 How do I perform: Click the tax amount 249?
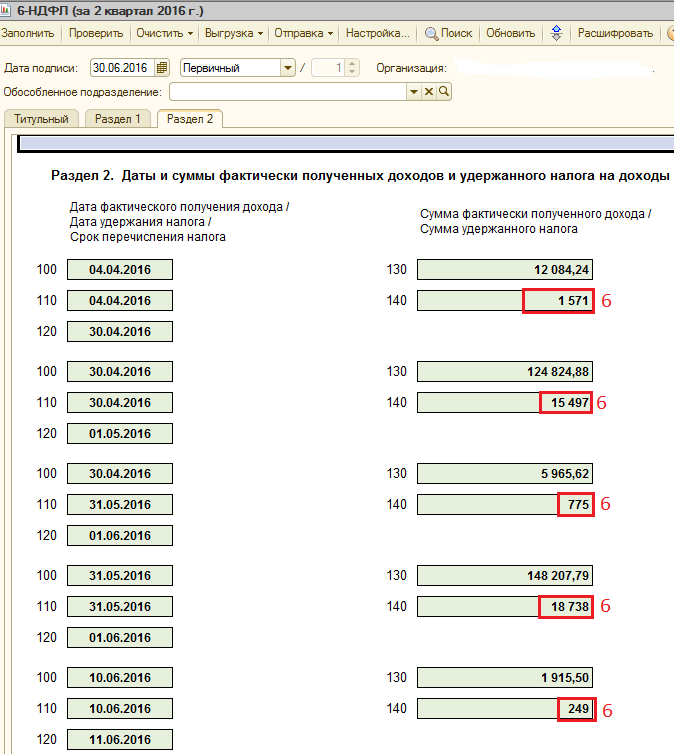click(505, 708)
